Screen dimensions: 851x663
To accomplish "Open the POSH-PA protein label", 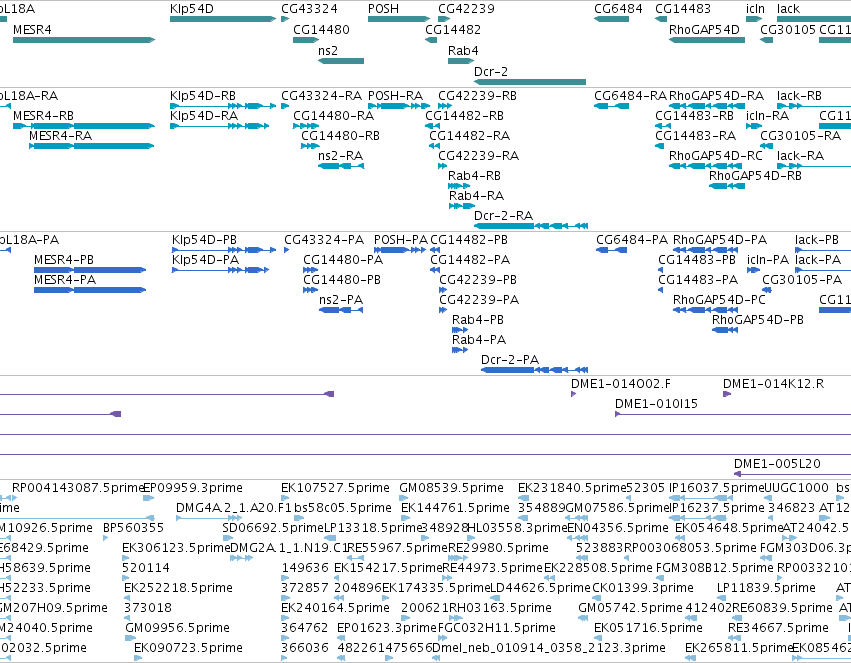I will coord(401,240).
